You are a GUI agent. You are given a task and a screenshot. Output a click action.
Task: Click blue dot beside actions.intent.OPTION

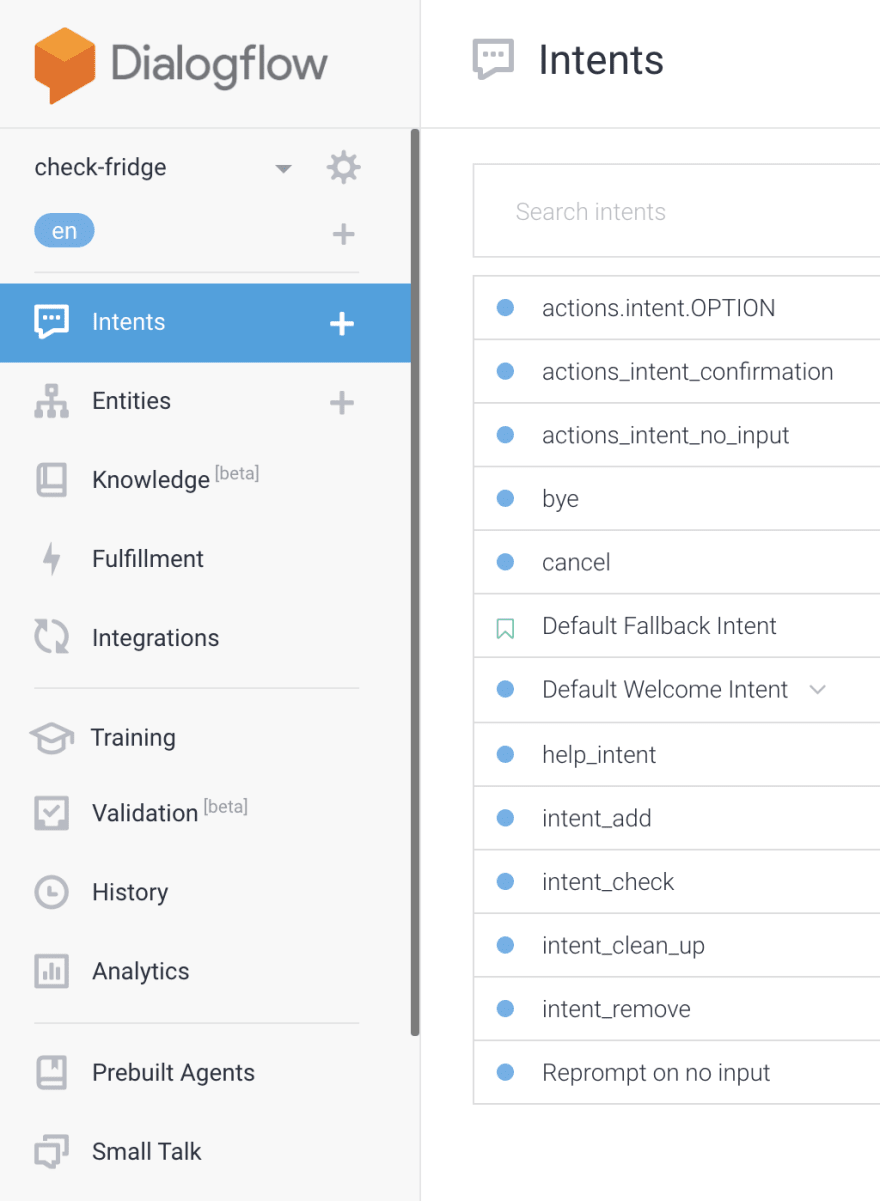click(505, 308)
